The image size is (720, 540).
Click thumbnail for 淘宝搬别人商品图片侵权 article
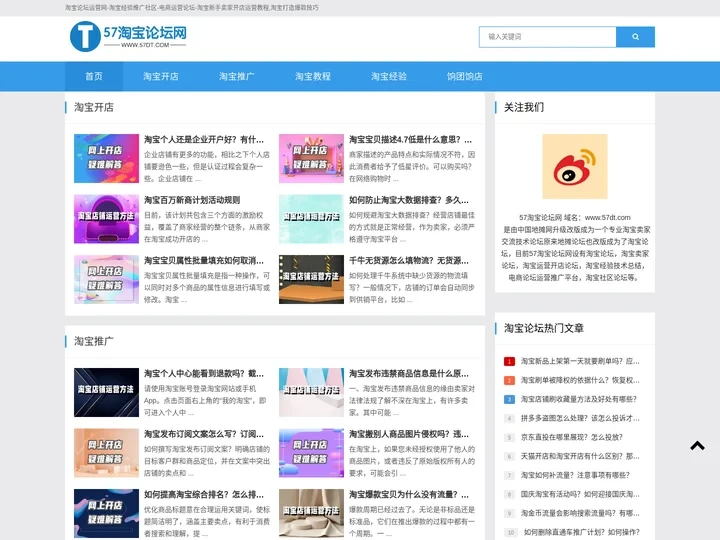311,453
